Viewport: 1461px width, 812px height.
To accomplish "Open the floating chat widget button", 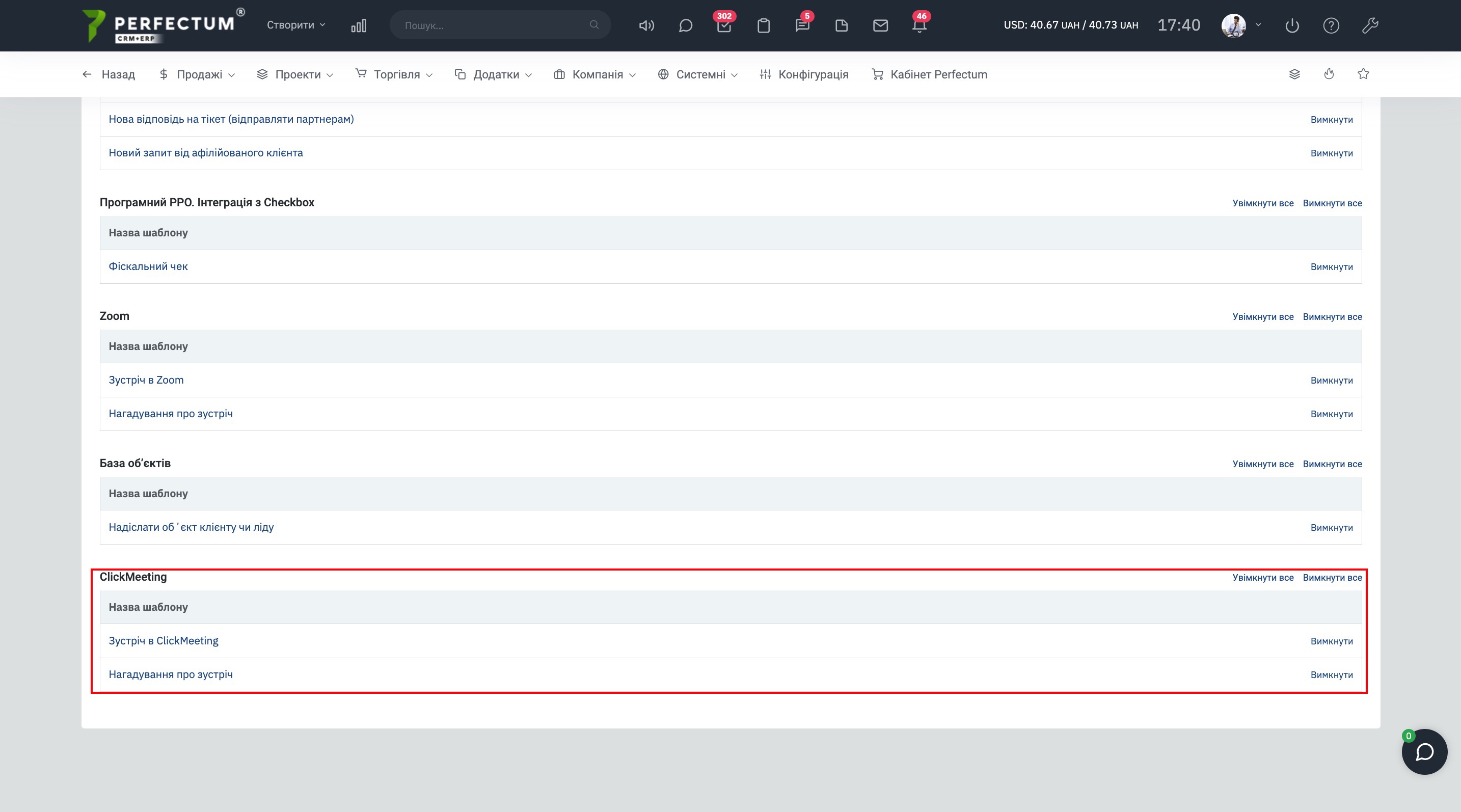I will click(1424, 752).
